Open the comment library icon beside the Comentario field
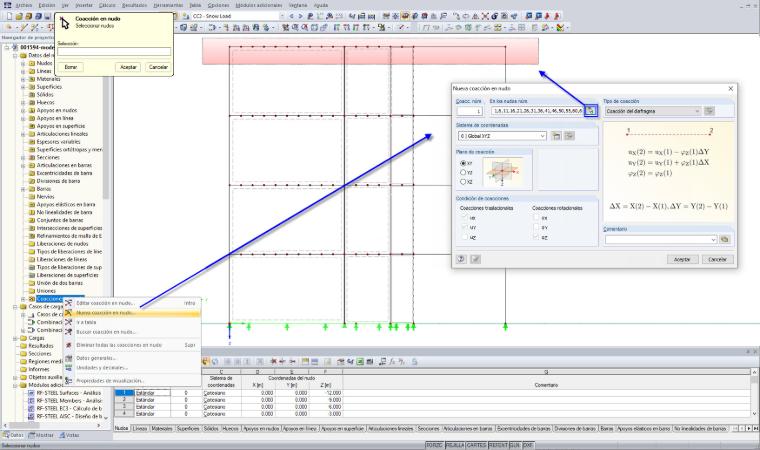 pyautogui.click(x=725, y=240)
